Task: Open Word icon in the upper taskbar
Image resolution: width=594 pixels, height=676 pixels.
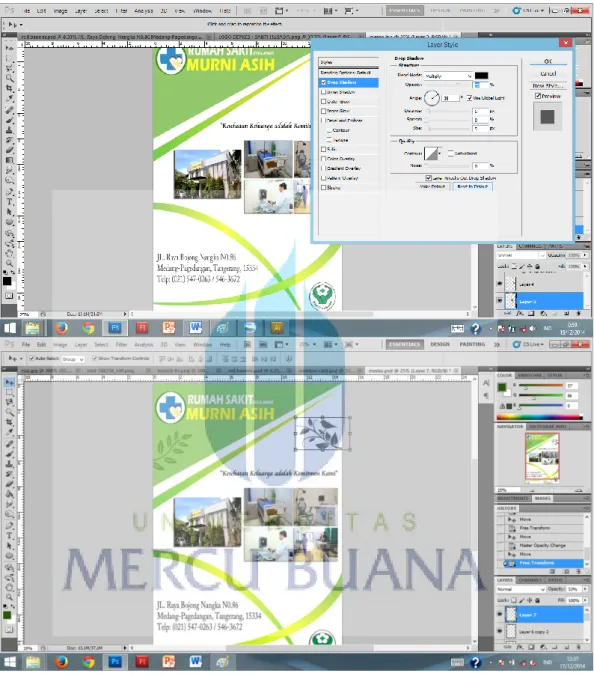Action: pos(195,328)
